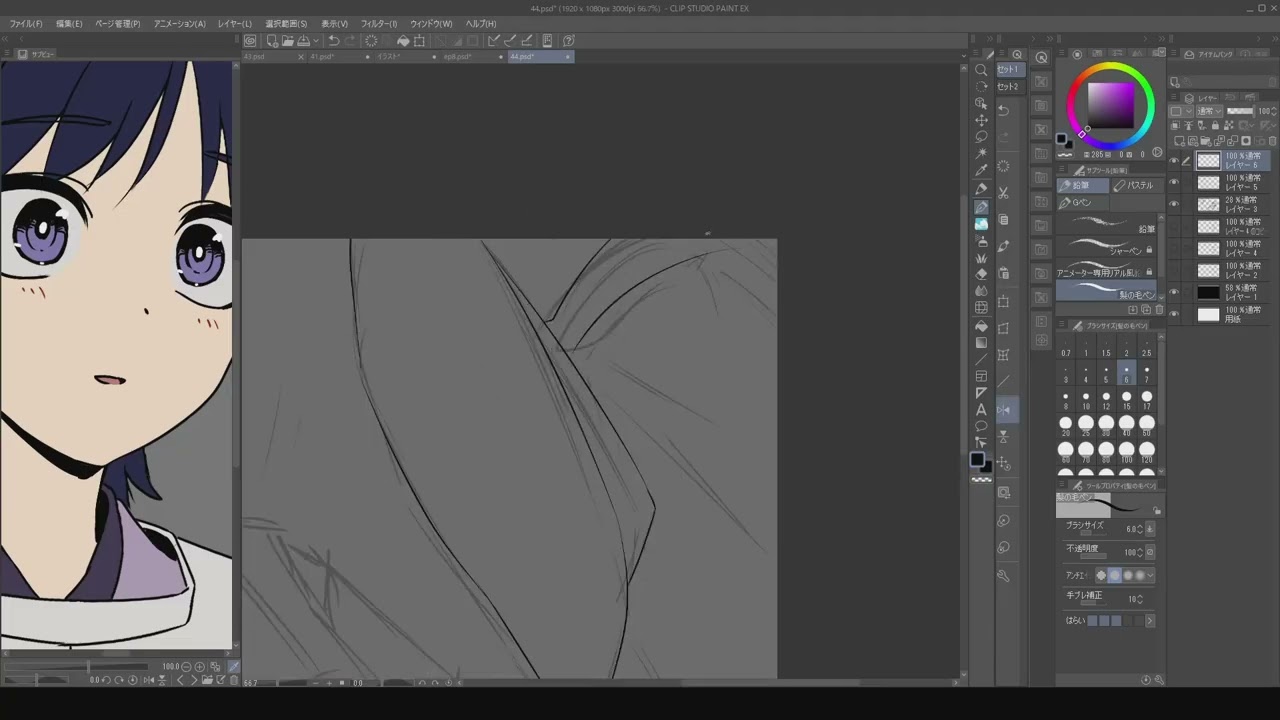1280x720 pixels.
Task: Adjust opacity stepper in tool property
Action: (1140, 552)
